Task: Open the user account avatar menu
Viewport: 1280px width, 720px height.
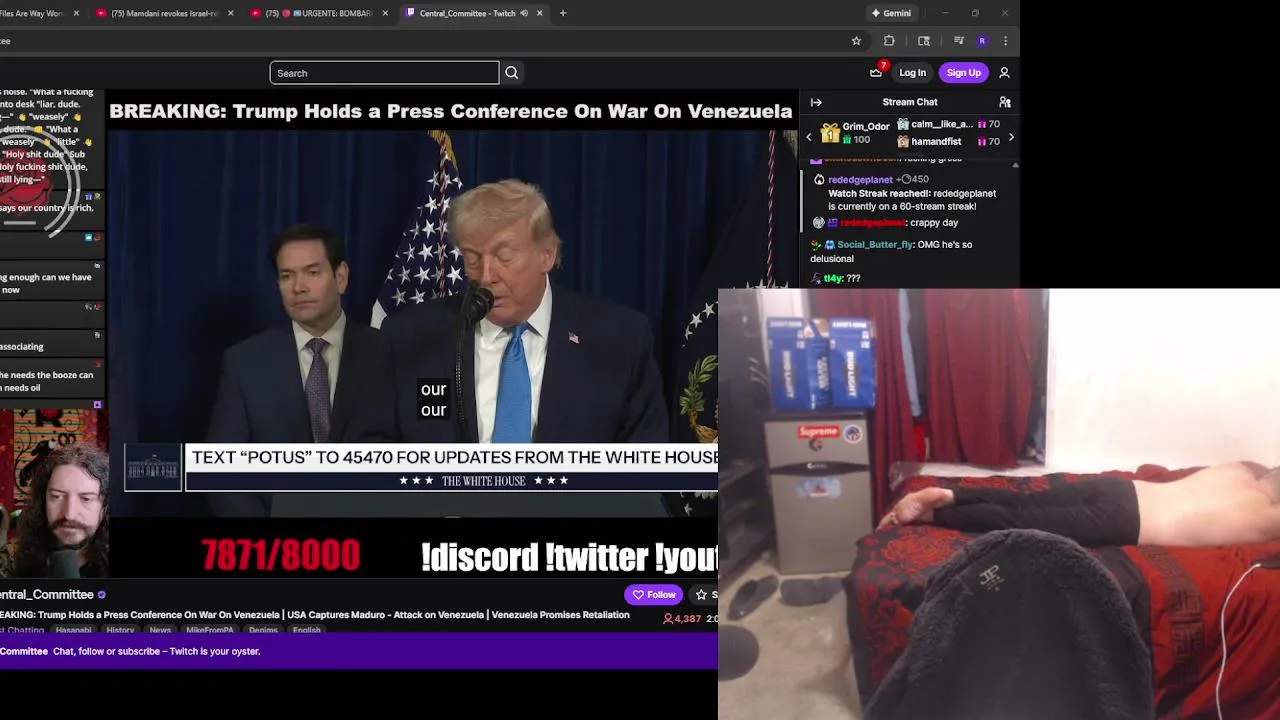Action: (1004, 73)
